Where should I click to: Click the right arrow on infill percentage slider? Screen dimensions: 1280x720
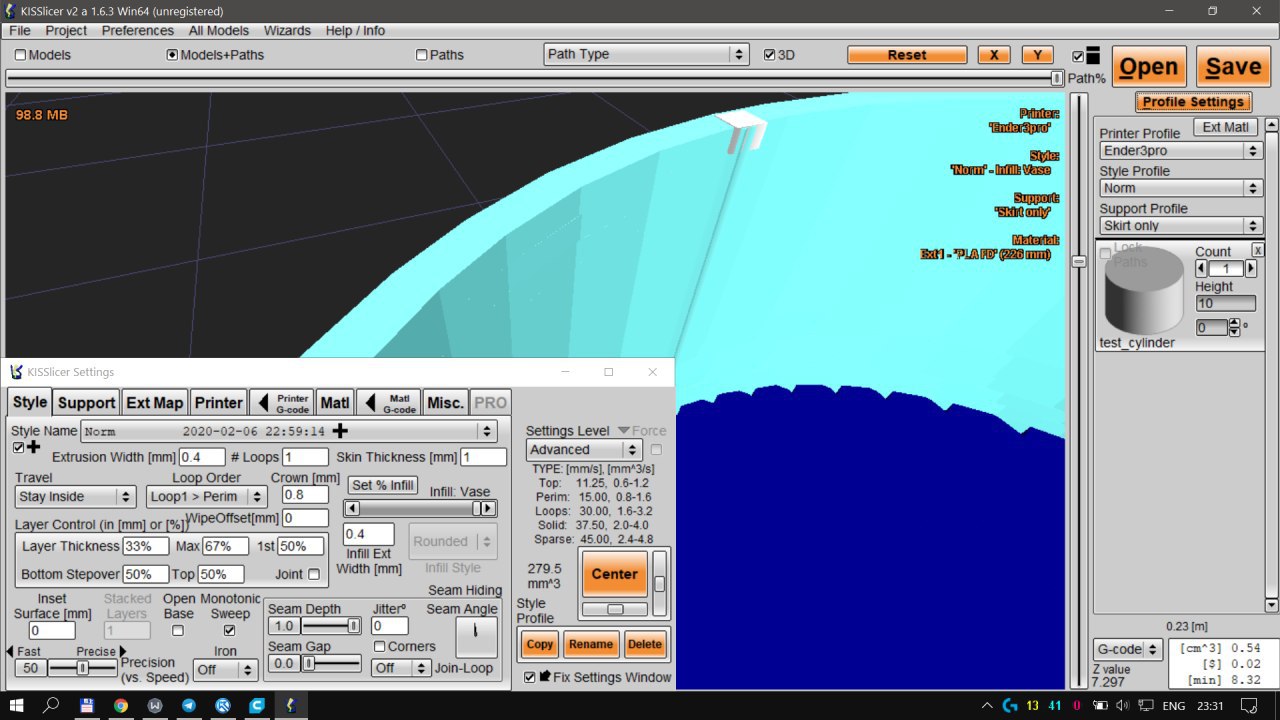coord(488,509)
